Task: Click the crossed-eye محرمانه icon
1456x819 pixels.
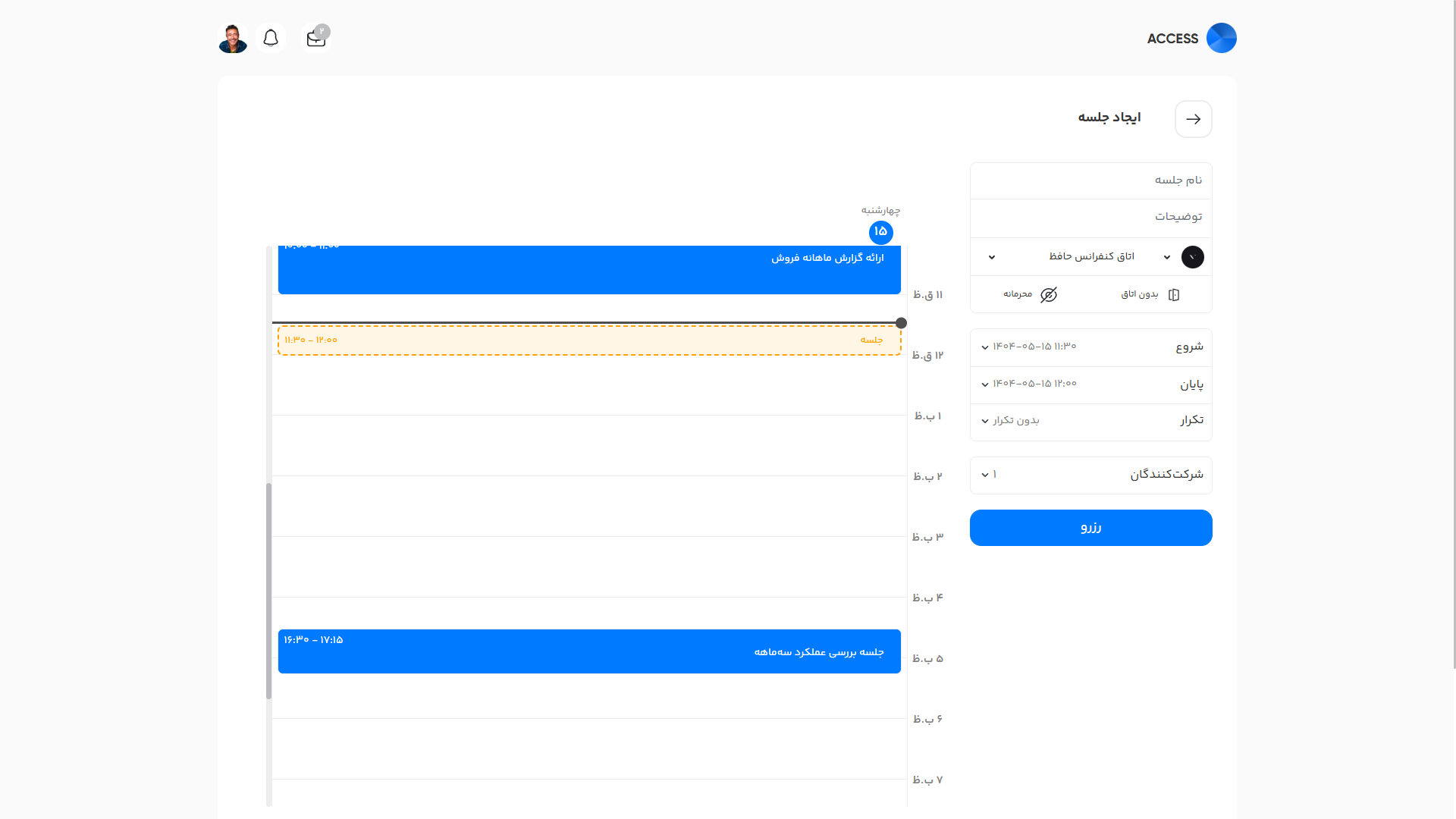Action: [1049, 294]
